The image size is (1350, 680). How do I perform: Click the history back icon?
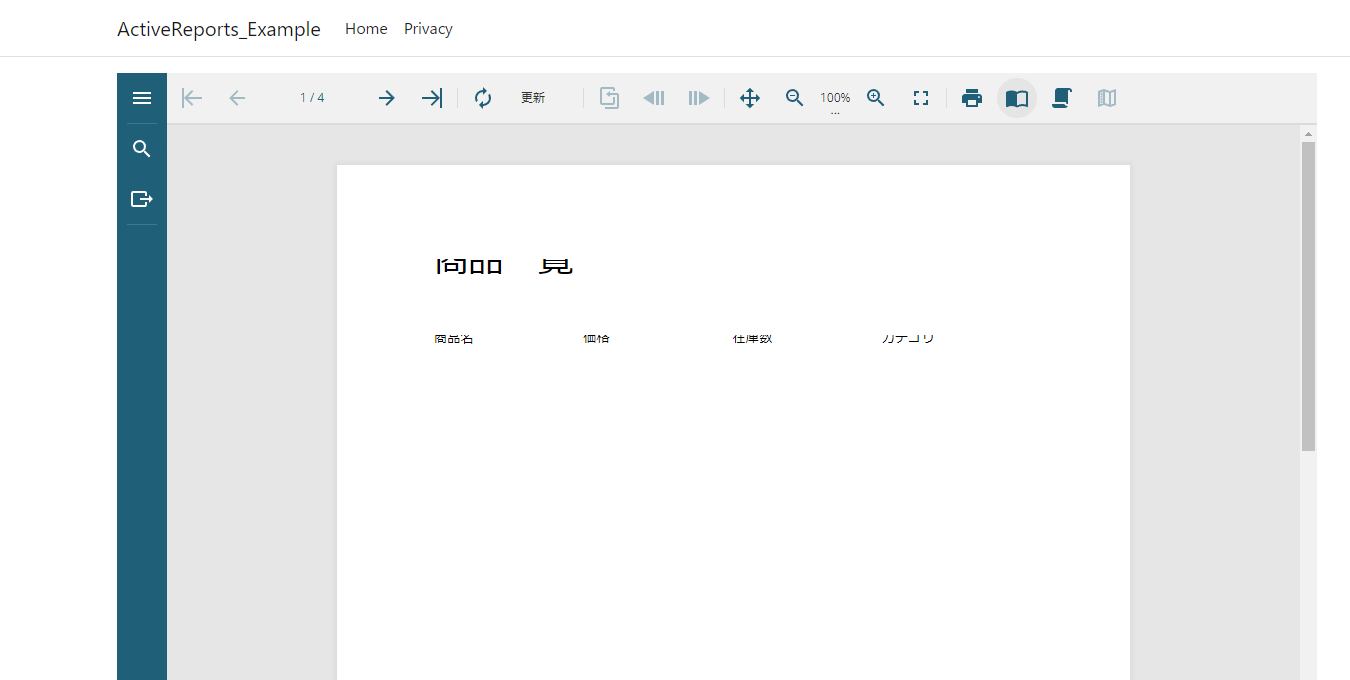coord(654,98)
